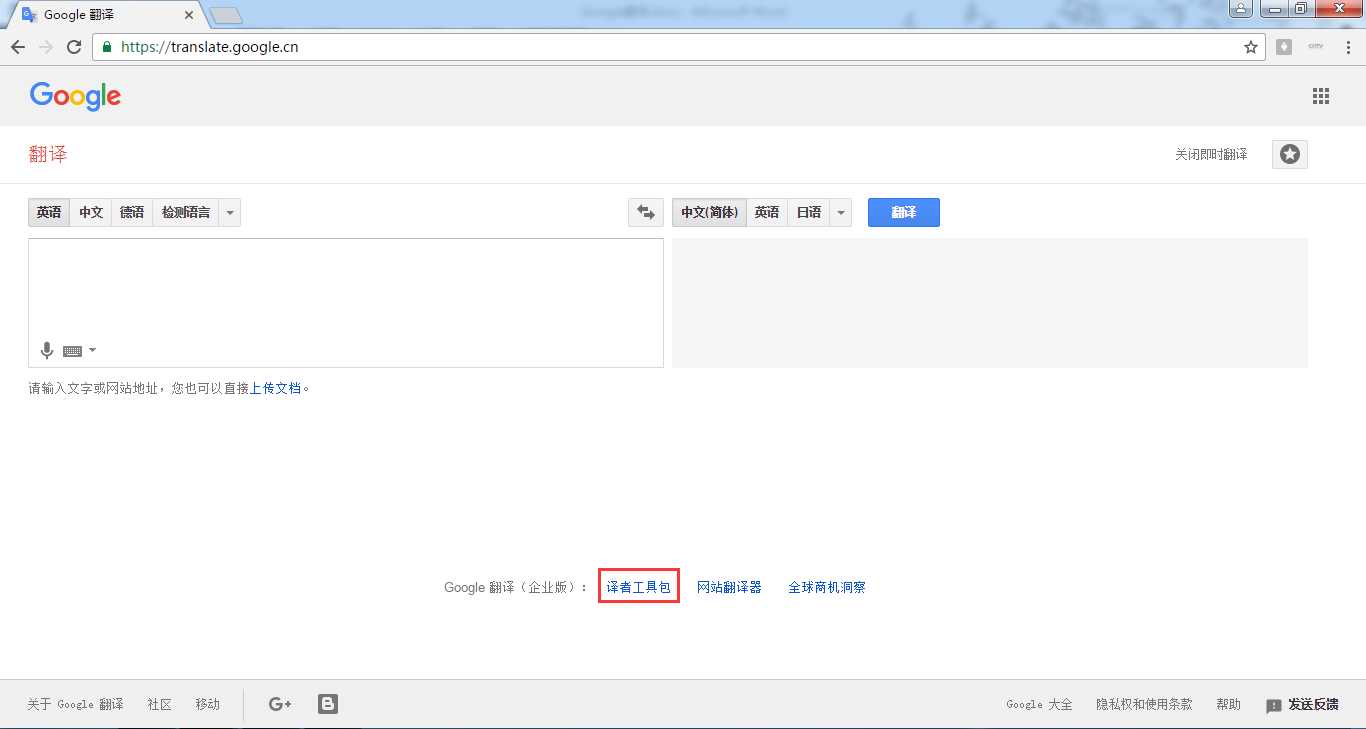Select 检测语言 source option

pyautogui.click(x=186, y=212)
